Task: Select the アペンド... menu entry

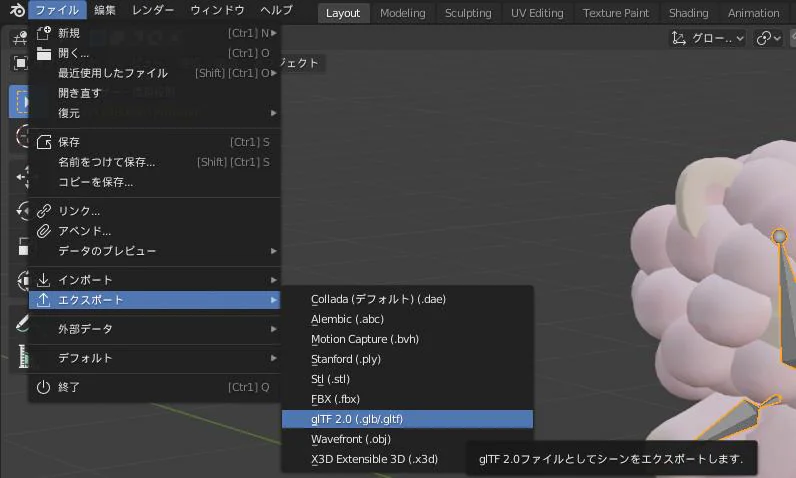Action: coord(155,231)
